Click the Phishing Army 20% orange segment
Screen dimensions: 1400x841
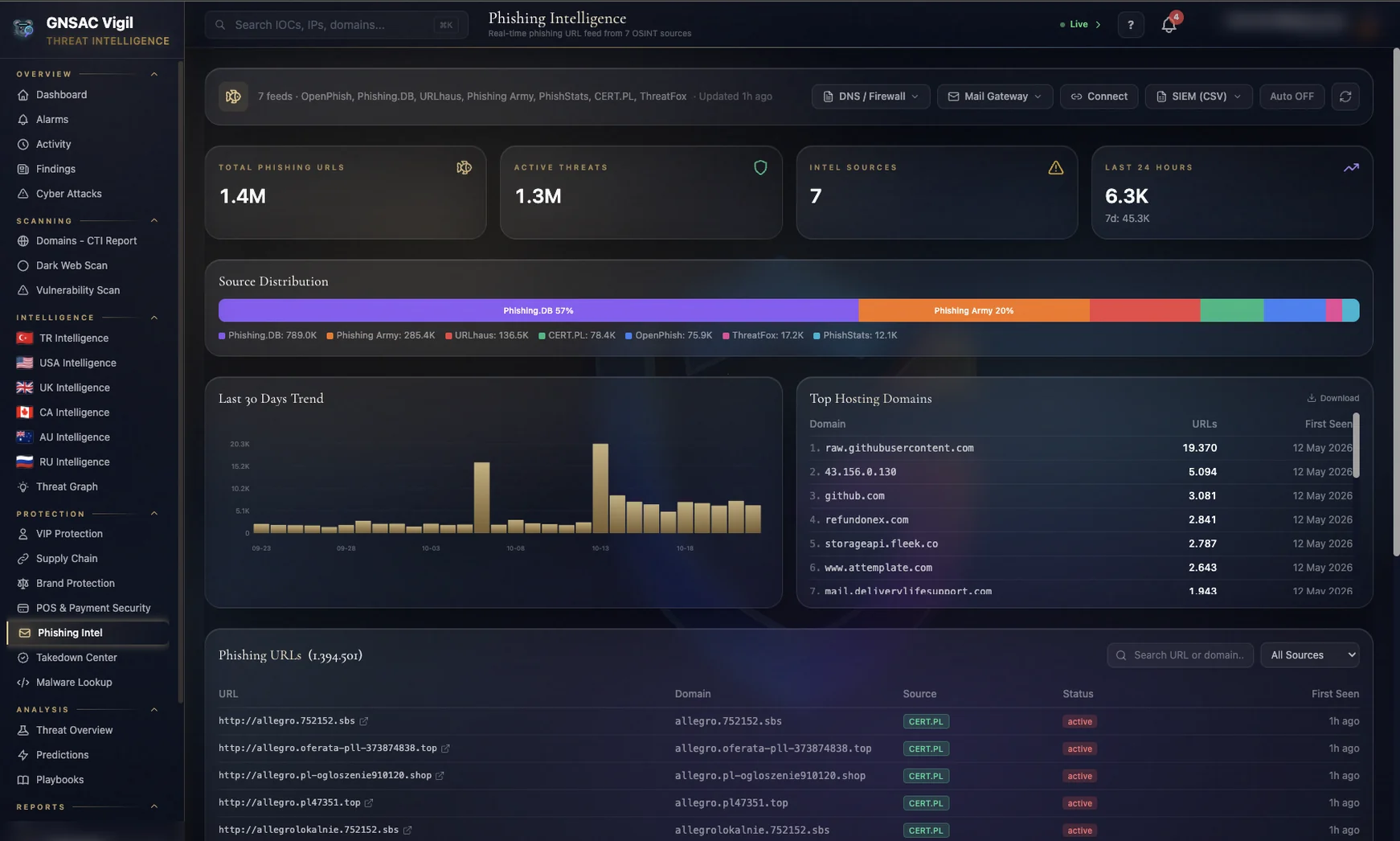[x=974, y=310]
